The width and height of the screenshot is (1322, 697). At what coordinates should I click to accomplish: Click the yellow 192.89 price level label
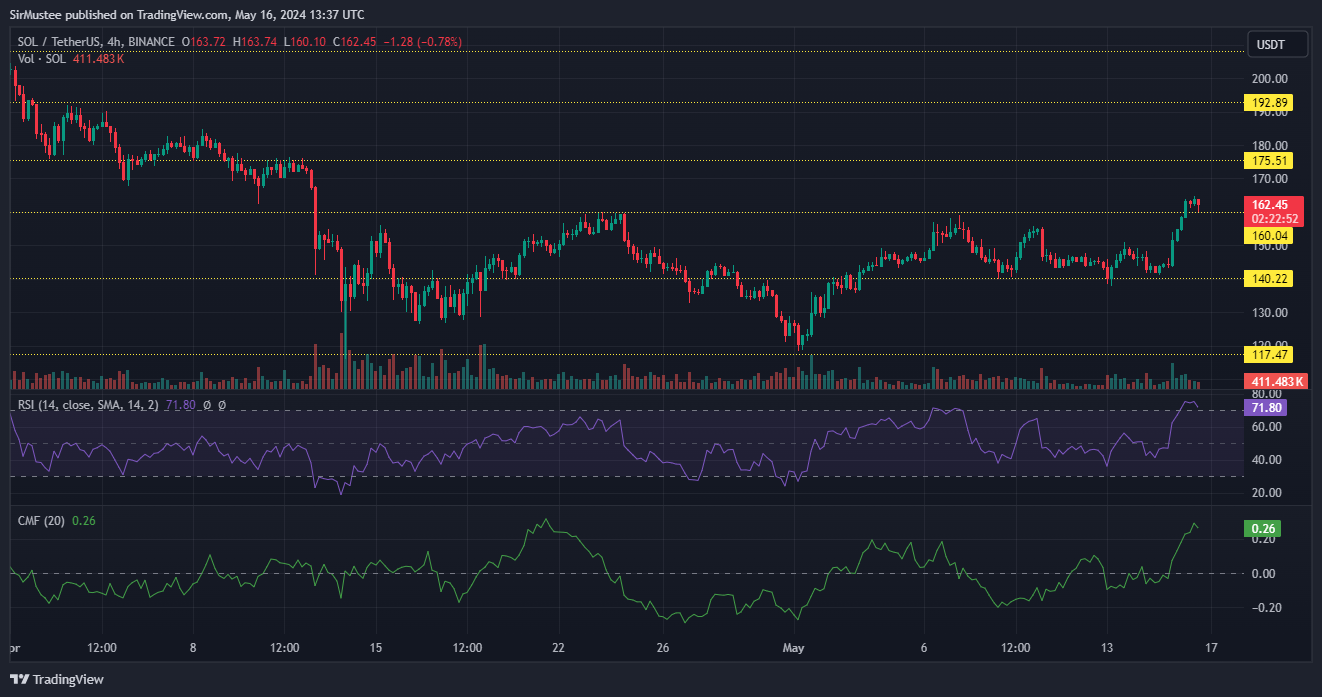[x=1268, y=102]
